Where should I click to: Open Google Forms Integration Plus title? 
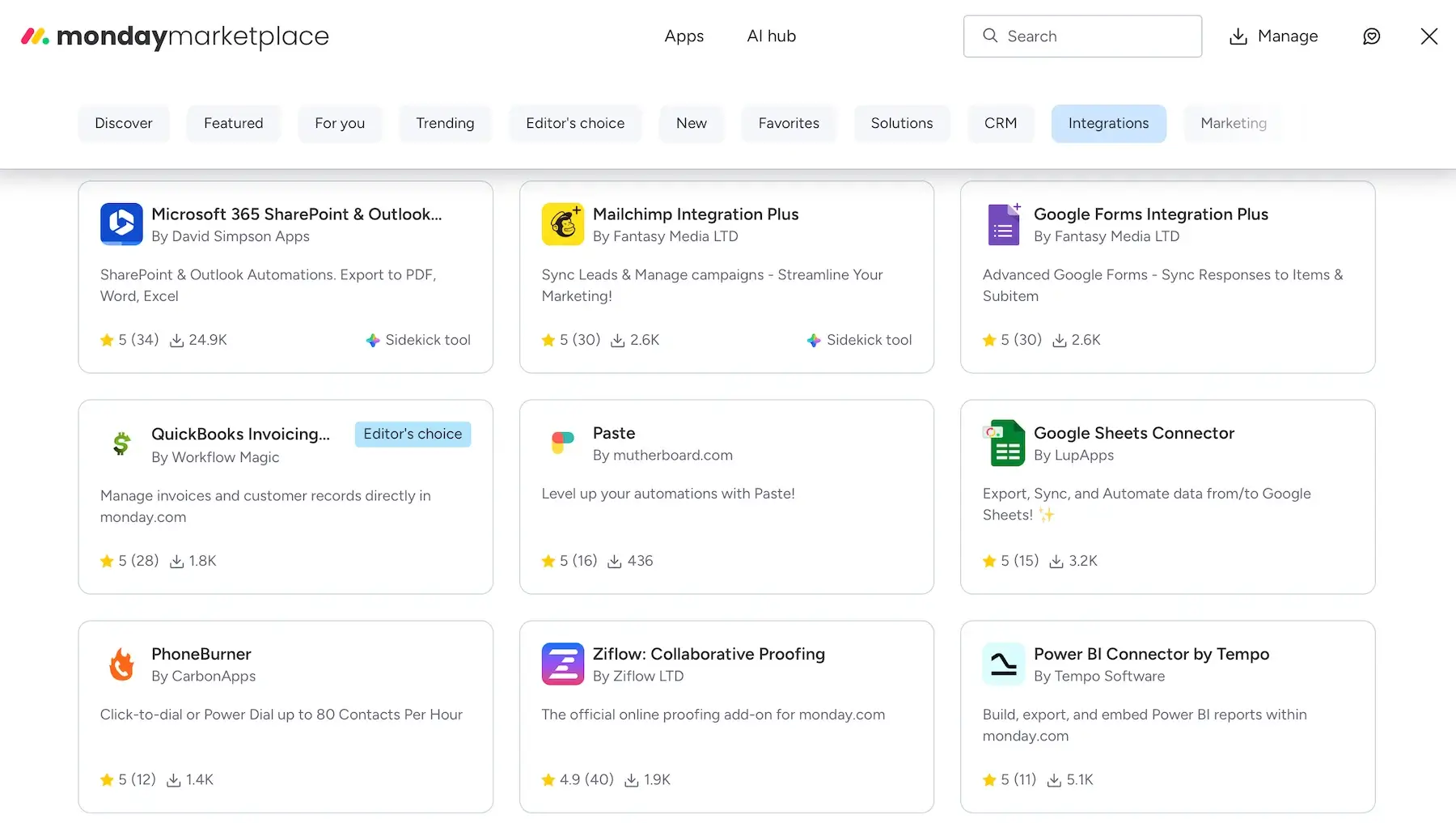[1151, 214]
